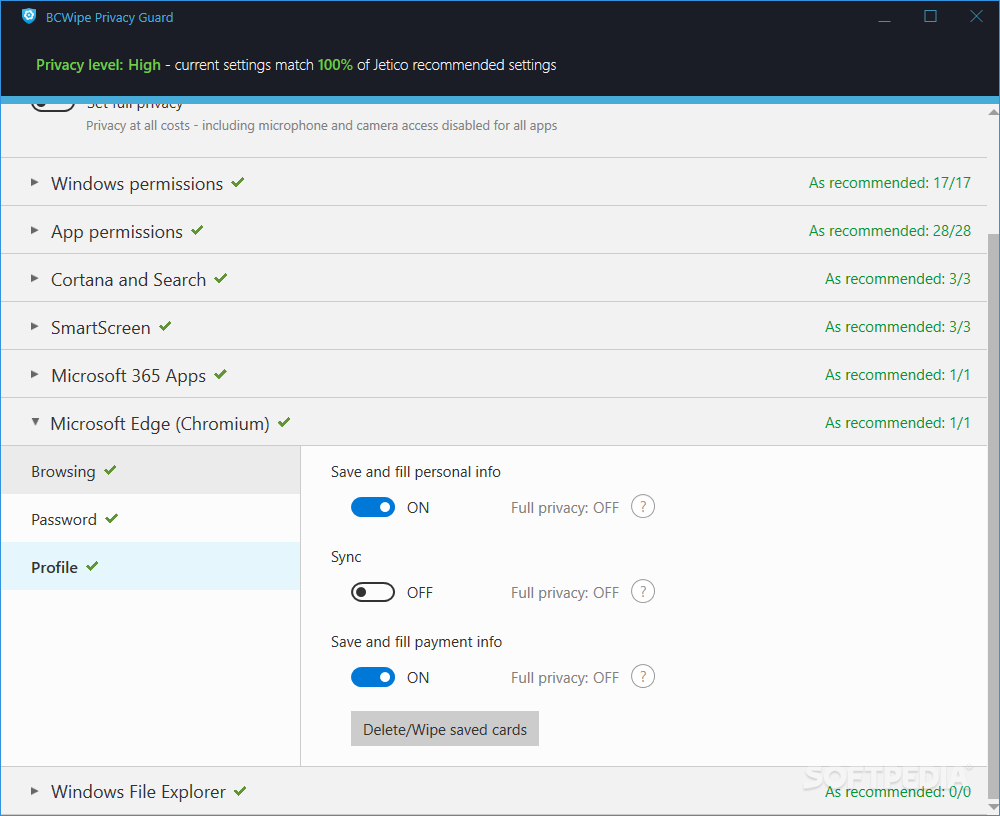
Task: Click Microsoft 365 Apps 'As recommended: 1/1'
Action: click(x=898, y=375)
